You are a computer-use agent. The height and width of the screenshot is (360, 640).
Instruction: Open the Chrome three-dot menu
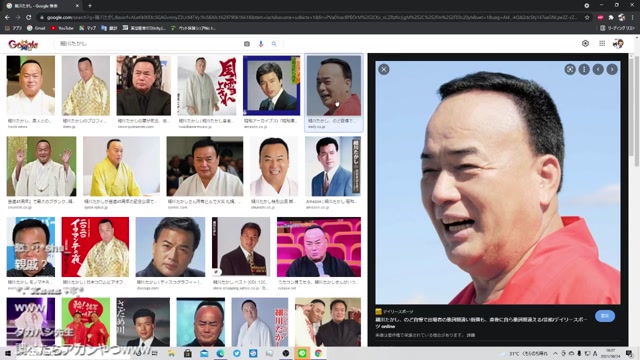[633, 18]
